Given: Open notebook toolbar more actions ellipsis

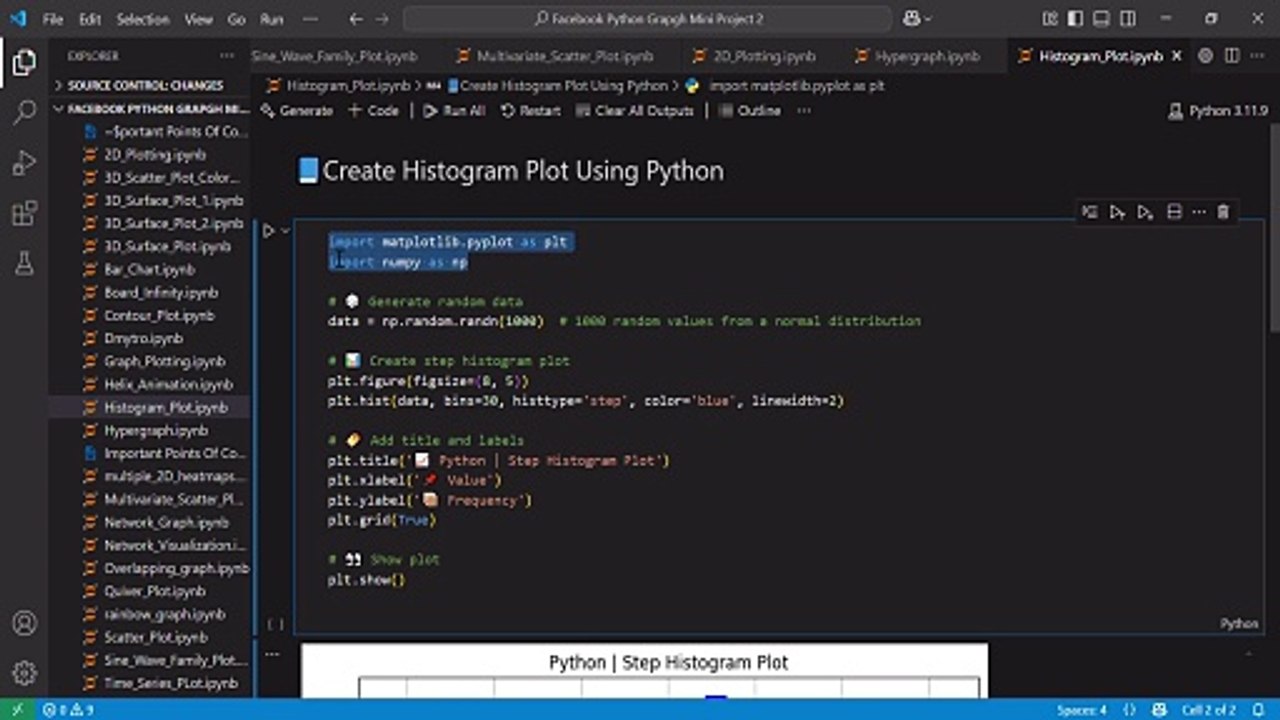Looking at the screenshot, I should (804, 110).
